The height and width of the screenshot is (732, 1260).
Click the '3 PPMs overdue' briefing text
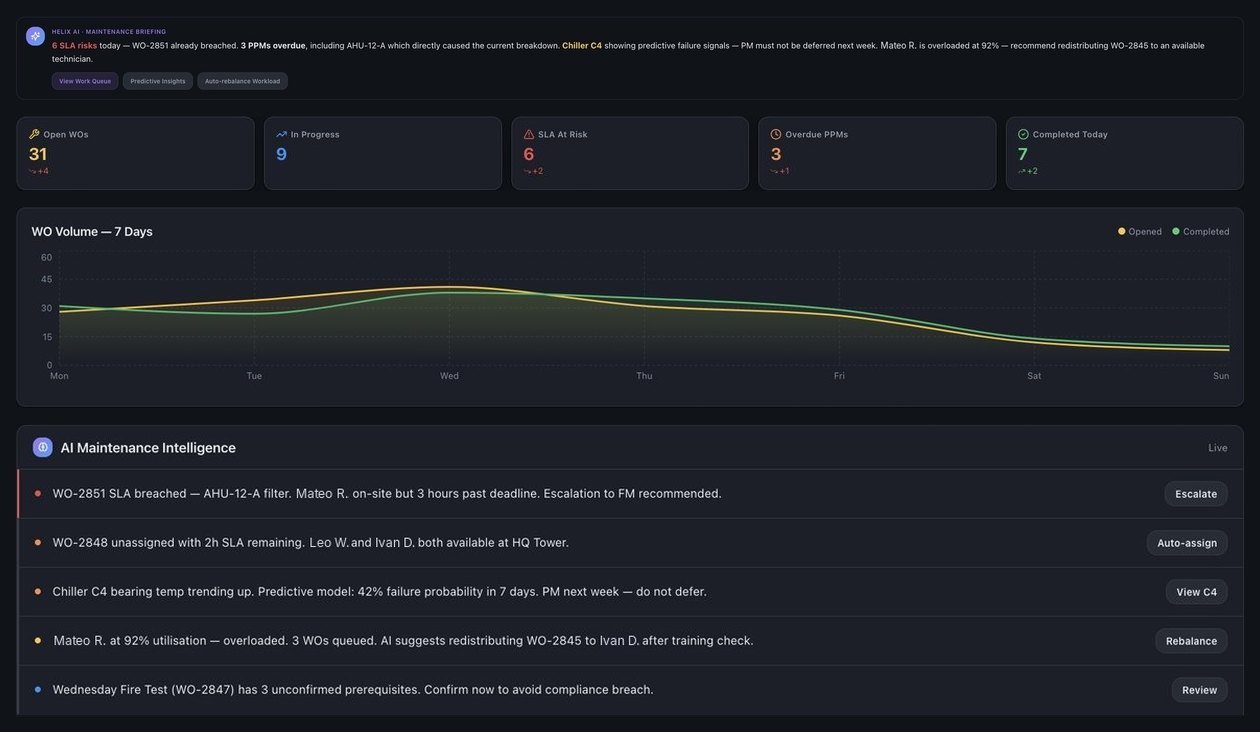pyautogui.click(x=273, y=45)
